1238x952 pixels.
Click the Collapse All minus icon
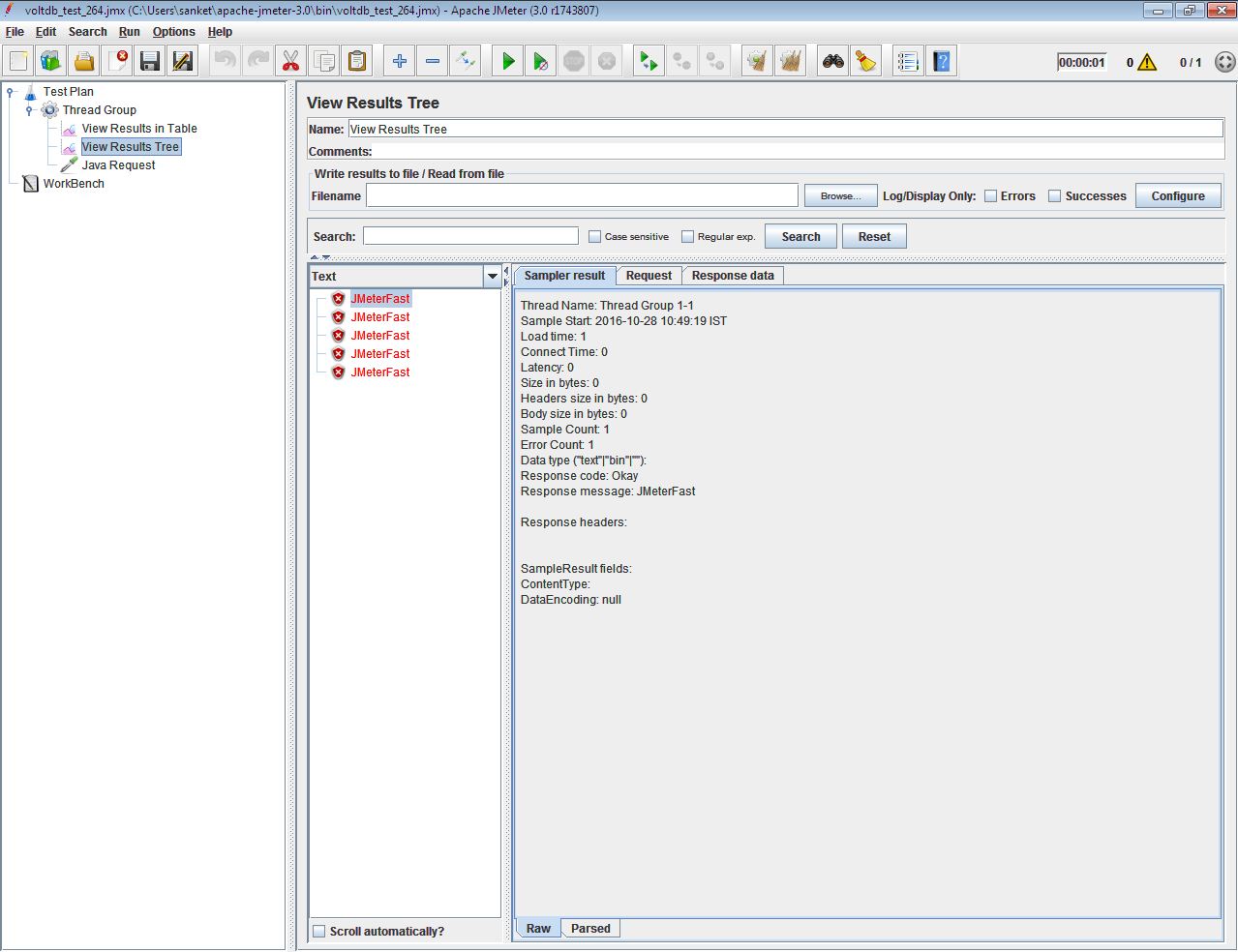click(433, 61)
